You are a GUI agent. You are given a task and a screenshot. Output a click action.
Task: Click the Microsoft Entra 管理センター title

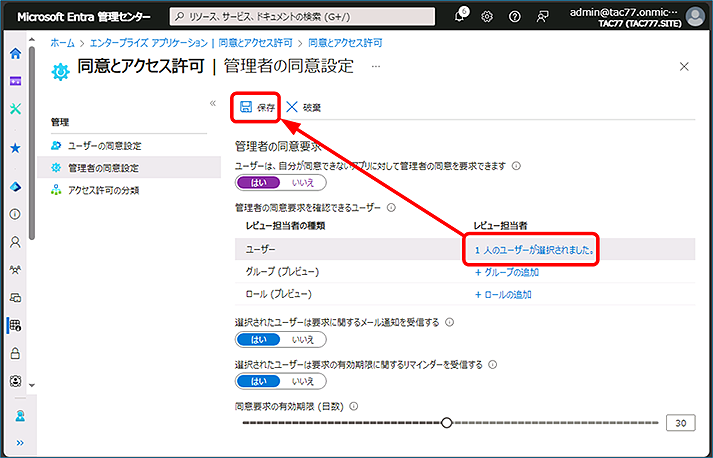point(84,17)
